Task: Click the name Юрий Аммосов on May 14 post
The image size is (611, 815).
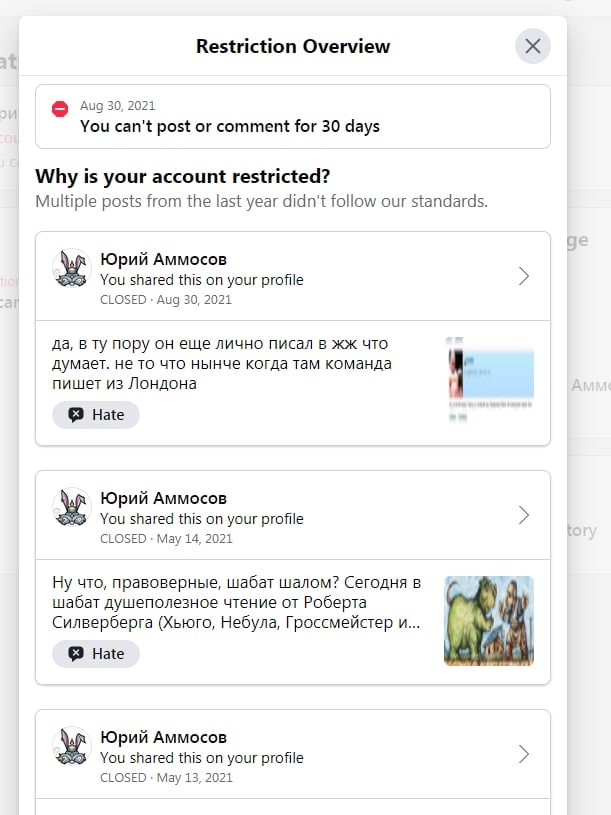Action: coord(164,498)
